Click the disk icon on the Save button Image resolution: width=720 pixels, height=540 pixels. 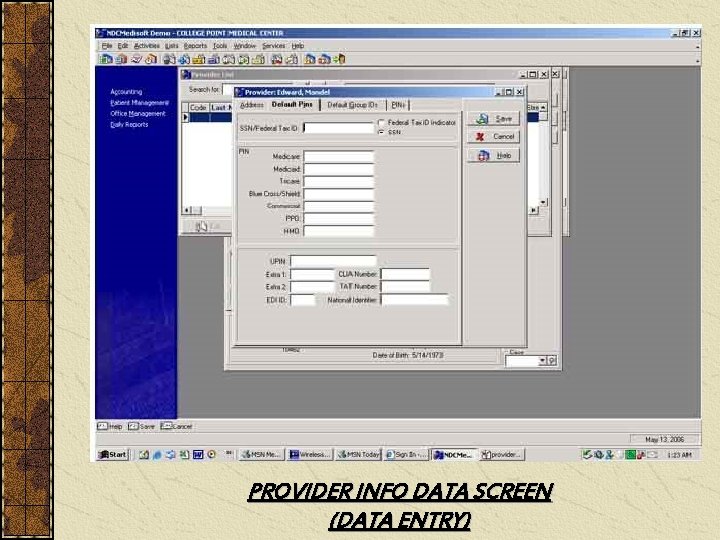[x=482, y=119]
